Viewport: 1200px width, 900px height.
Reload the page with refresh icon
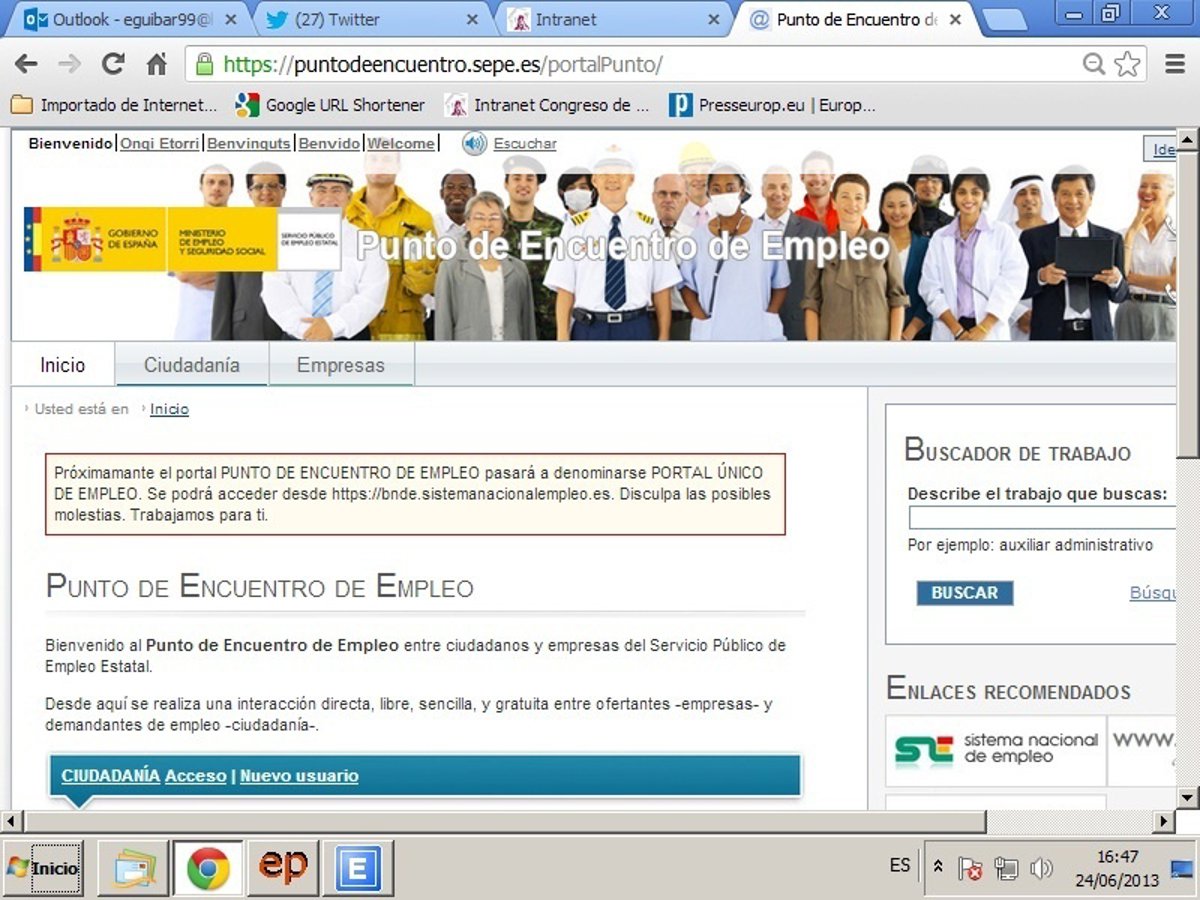tap(113, 65)
